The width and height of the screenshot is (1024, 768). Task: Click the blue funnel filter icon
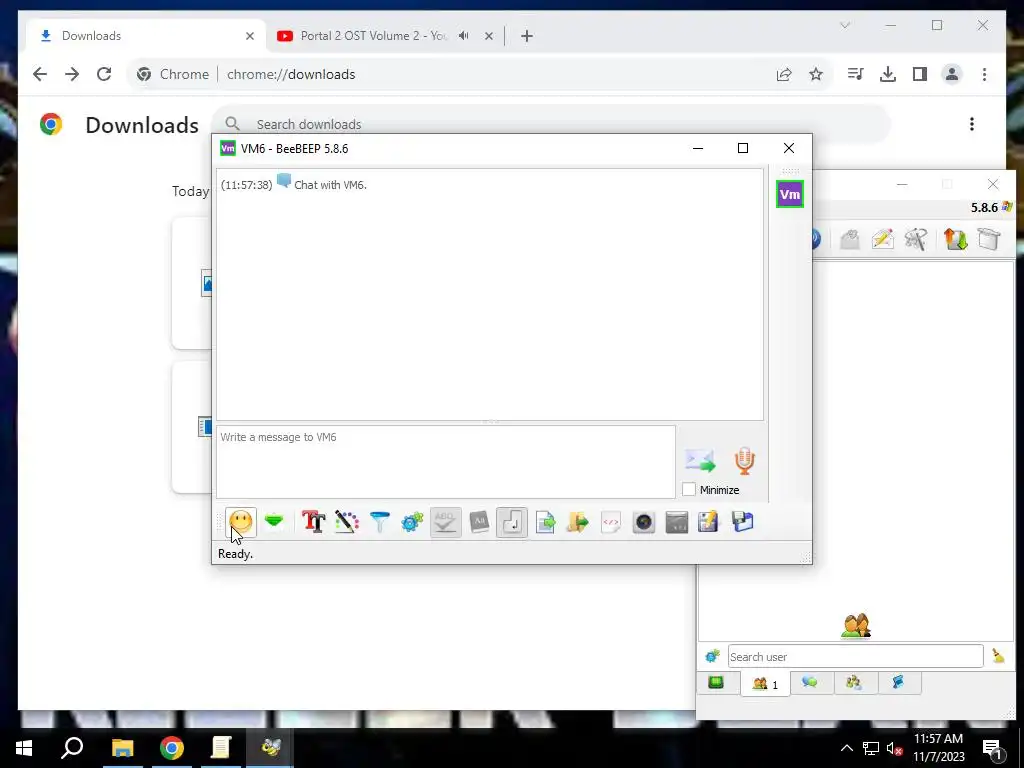379,522
